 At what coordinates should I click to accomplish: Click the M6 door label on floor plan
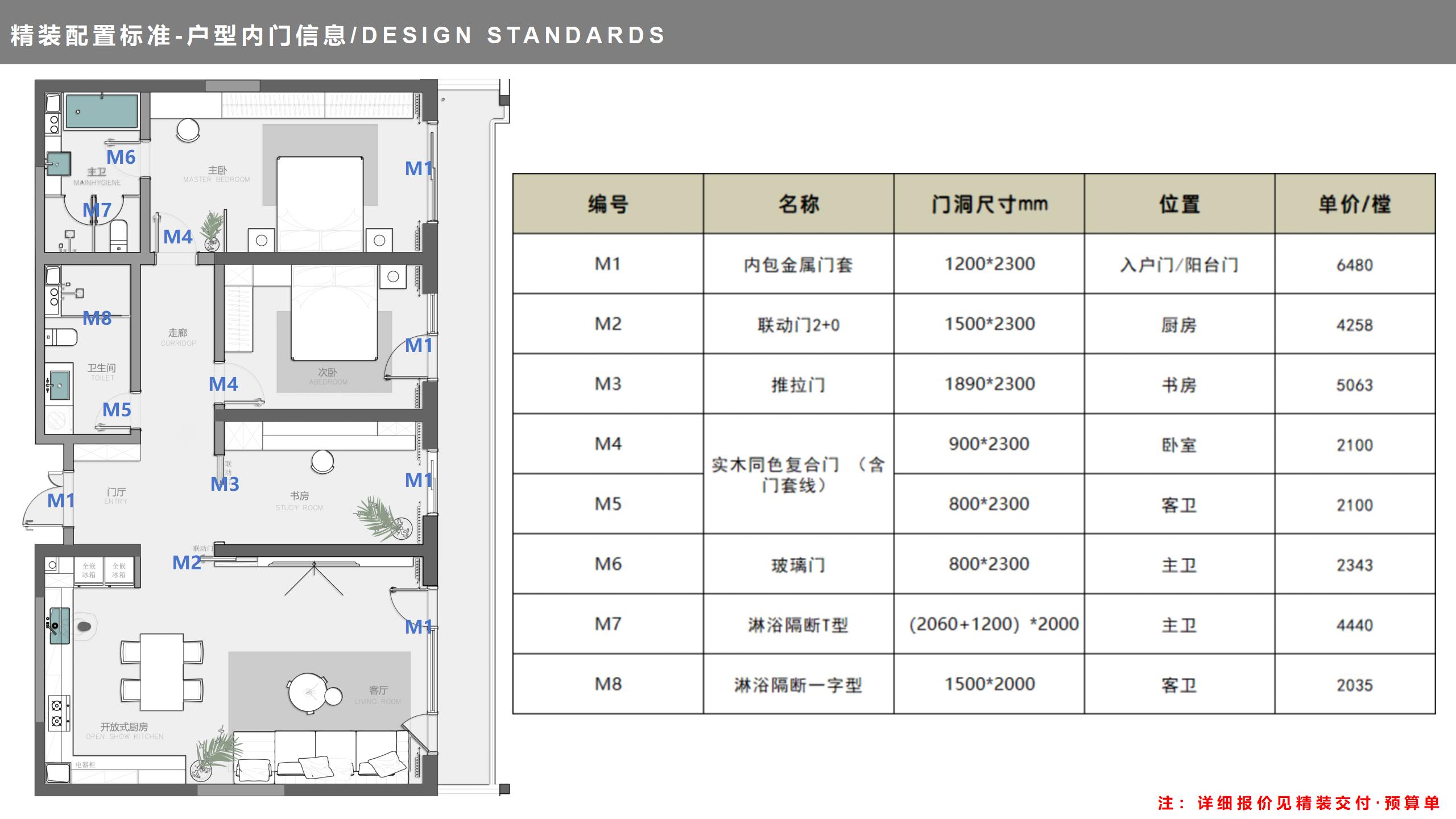click(x=121, y=157)
